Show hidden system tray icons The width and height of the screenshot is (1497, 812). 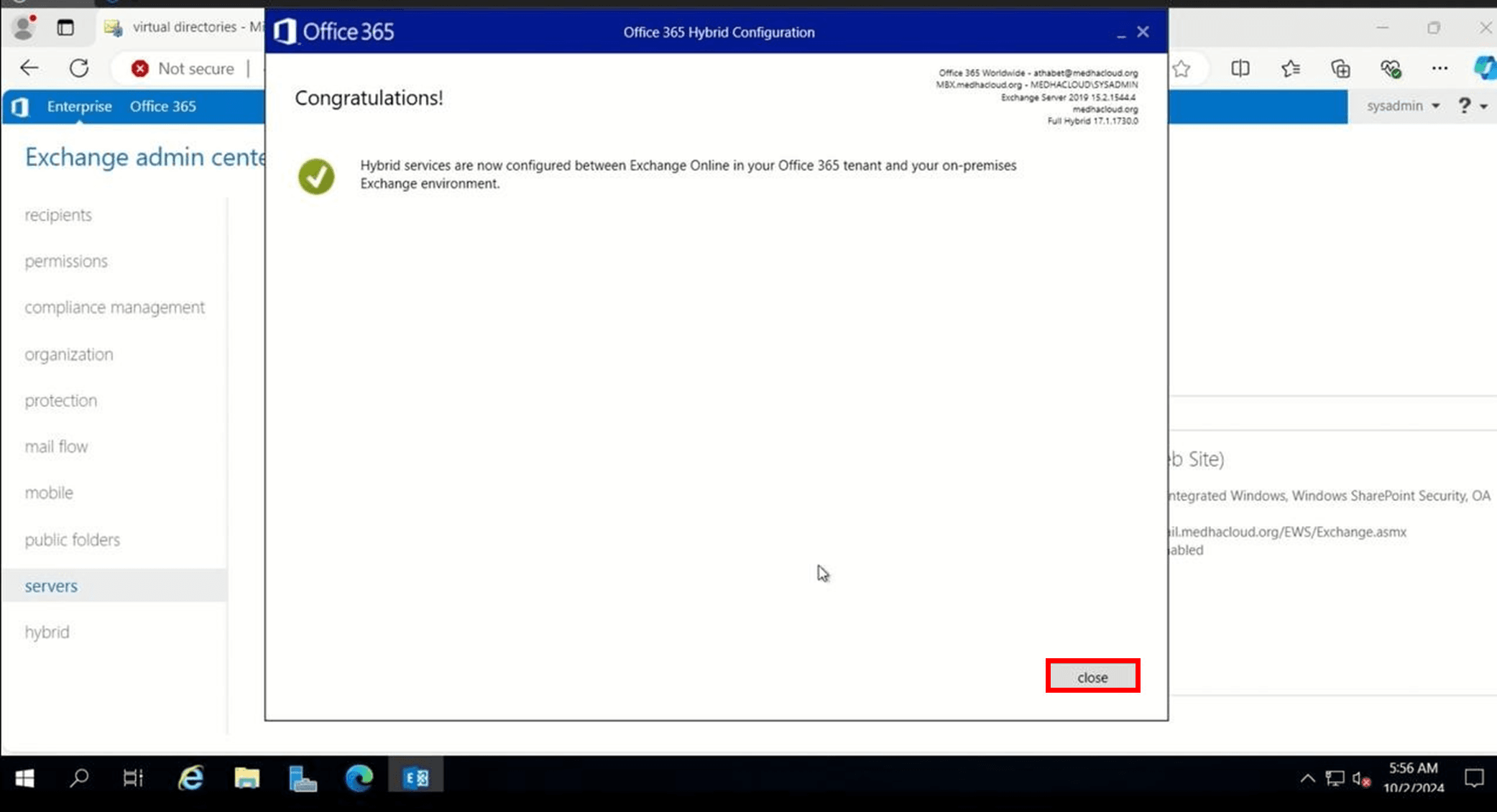point(1307,778)
